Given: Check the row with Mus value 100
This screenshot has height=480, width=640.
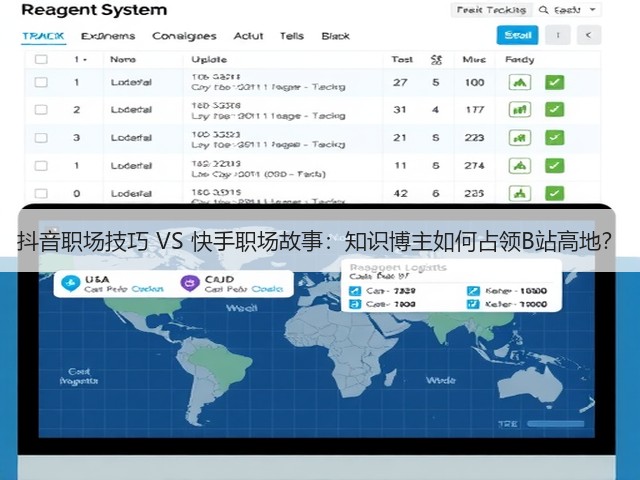Looking at the screenshot, I should [x=41, y=82].
